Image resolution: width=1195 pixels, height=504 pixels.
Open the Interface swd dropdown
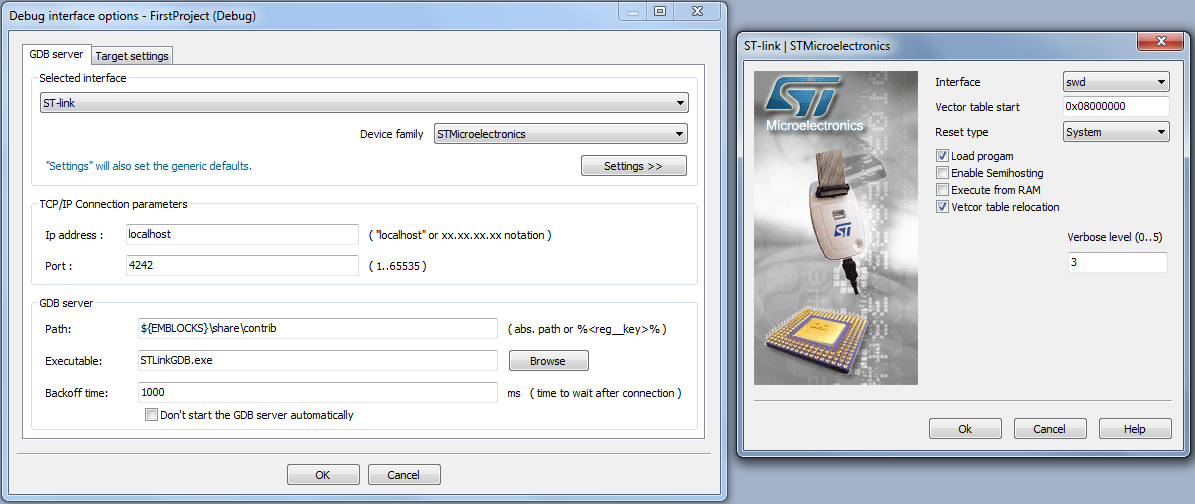point(1116,82)
